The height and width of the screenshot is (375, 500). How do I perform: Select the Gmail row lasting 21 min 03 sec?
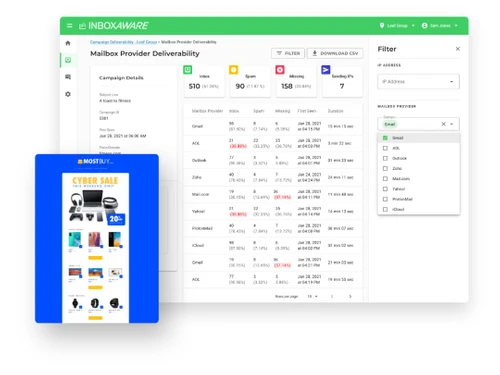273,262
